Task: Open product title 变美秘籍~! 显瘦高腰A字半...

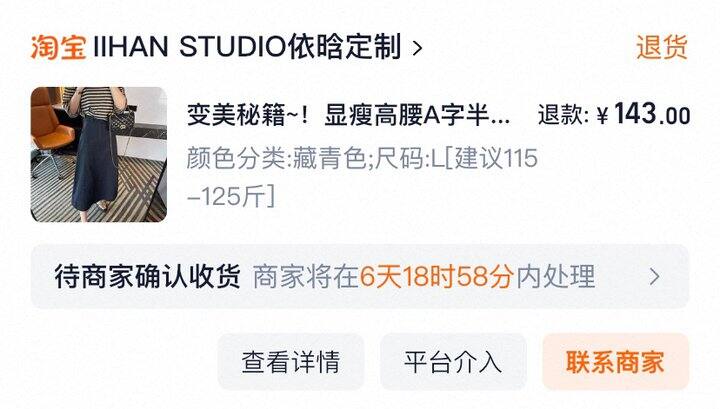Action: pos(348,115)
